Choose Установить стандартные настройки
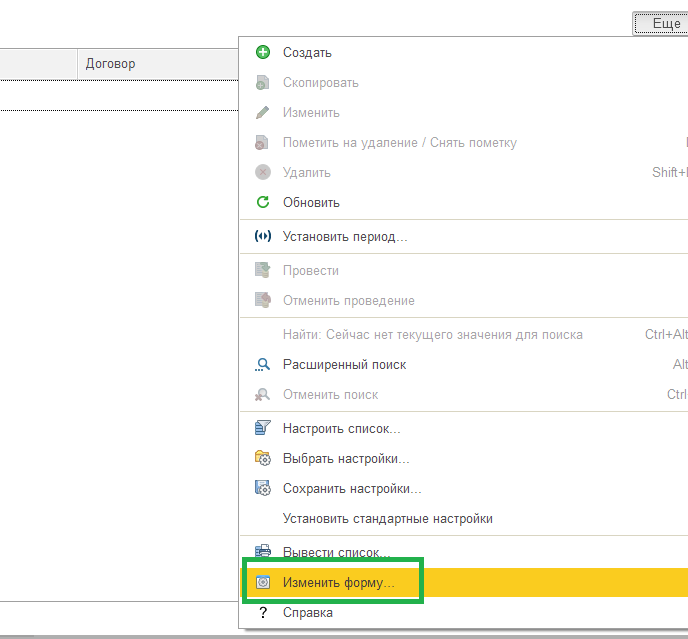This screenshot has height=639, width=688. (464, 518)
